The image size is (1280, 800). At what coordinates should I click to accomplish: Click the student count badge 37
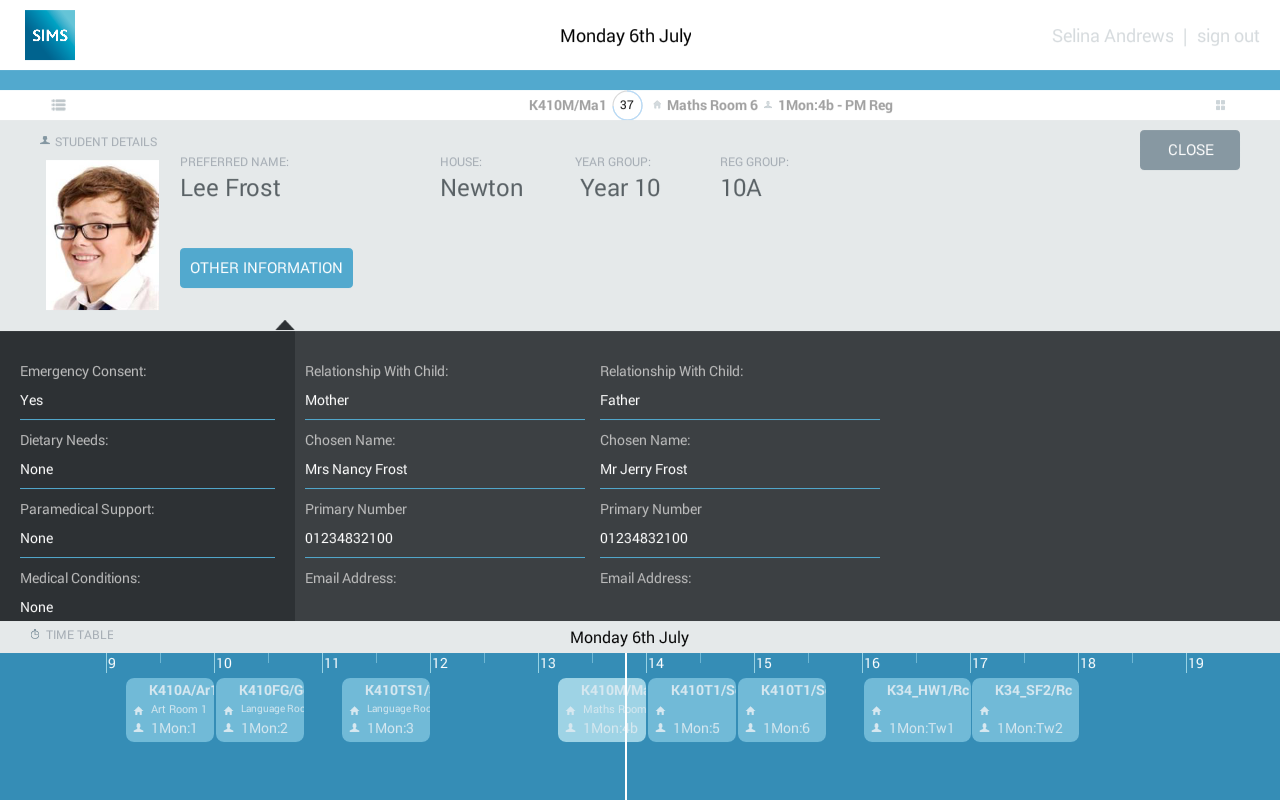pyautogui.click(x=627, y=105)
